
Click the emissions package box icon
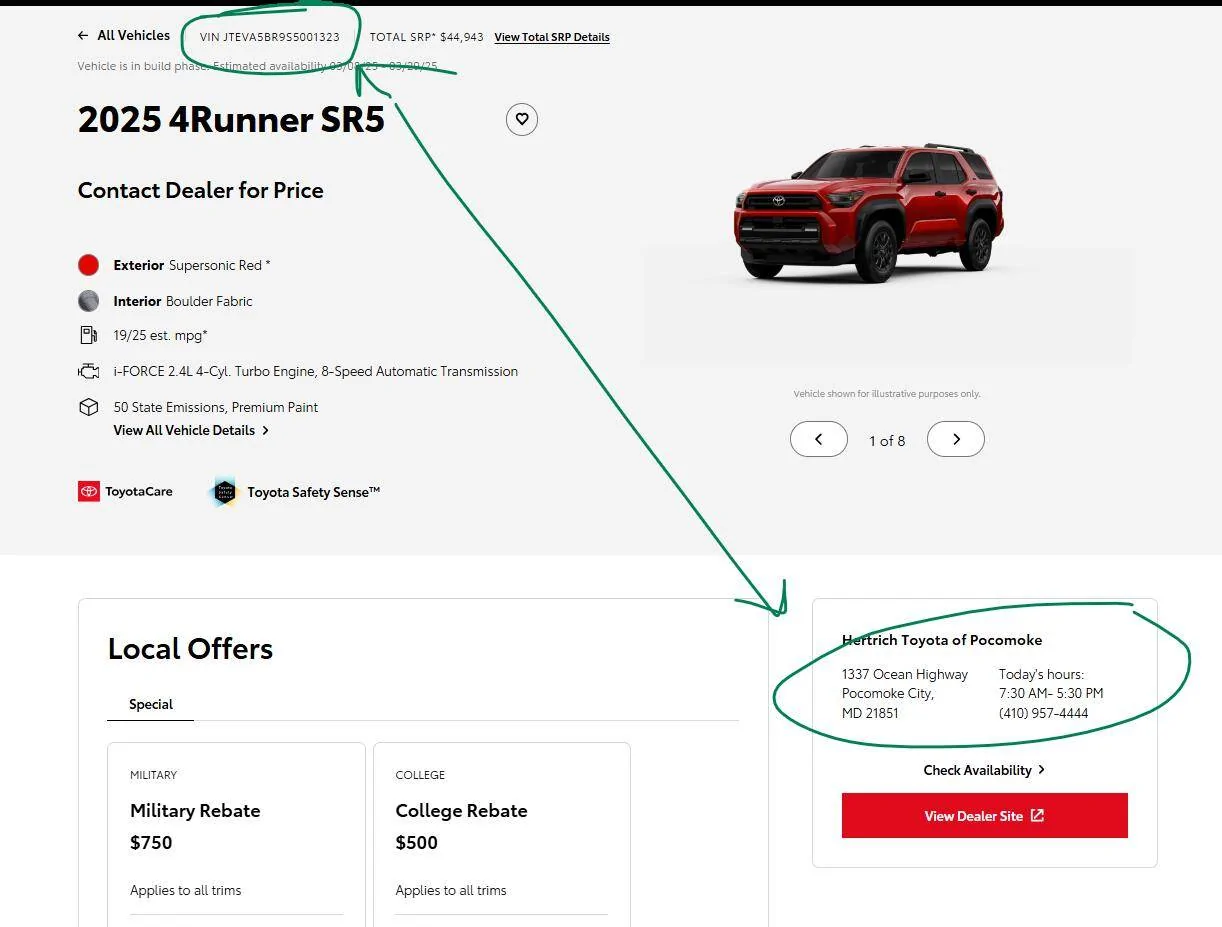[x=88, y=407]
